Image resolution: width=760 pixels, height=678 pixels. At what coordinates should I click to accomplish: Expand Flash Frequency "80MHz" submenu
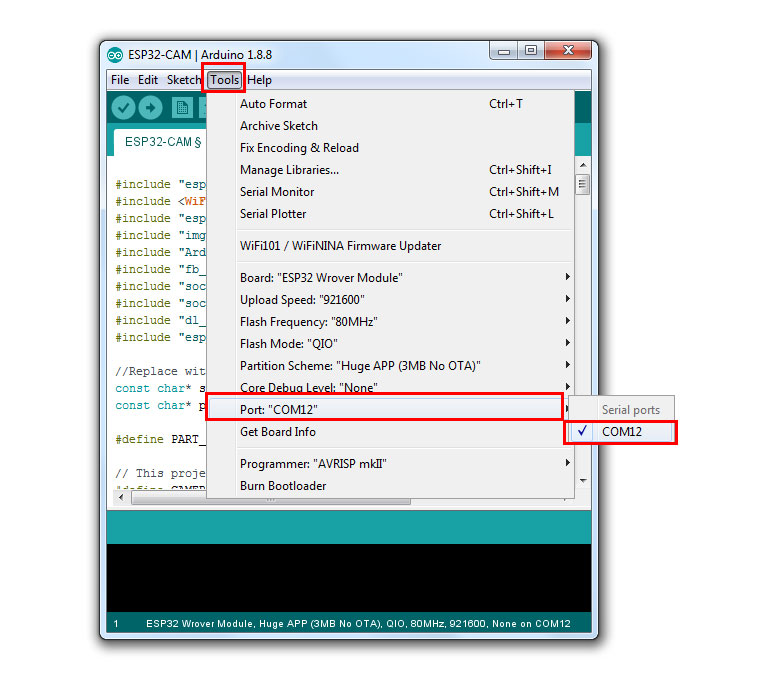[390, 322]
